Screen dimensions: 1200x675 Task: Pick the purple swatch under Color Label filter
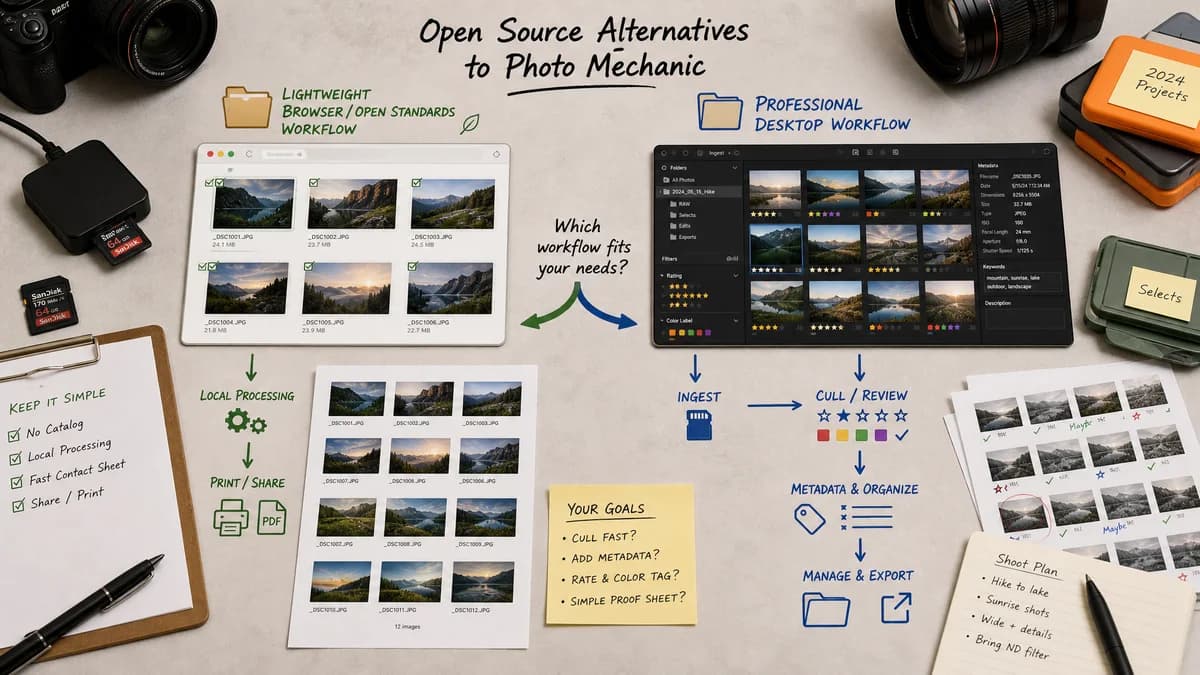point(708,332)
